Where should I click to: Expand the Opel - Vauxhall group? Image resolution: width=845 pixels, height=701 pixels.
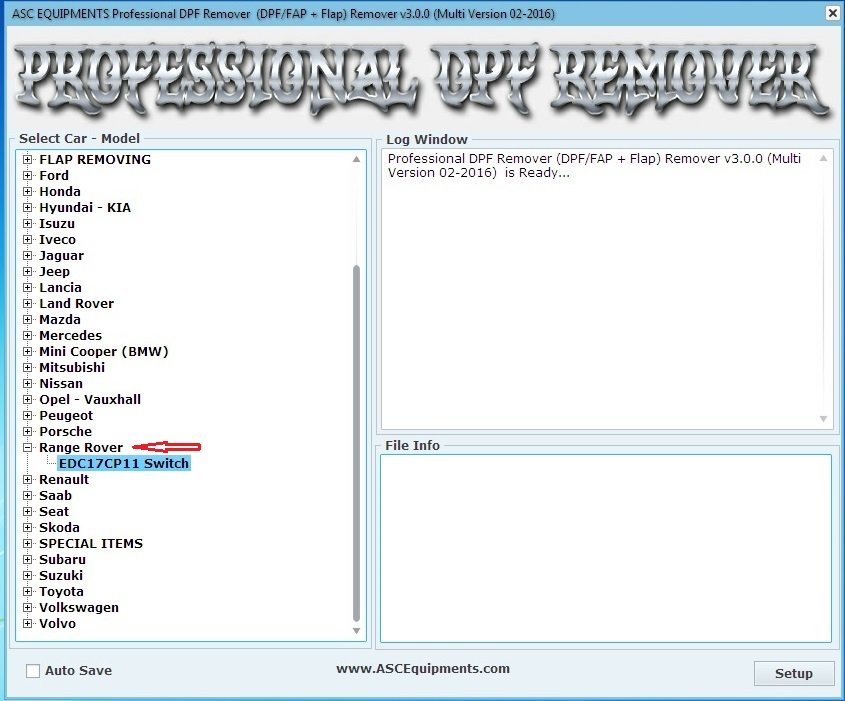point(28,399)
